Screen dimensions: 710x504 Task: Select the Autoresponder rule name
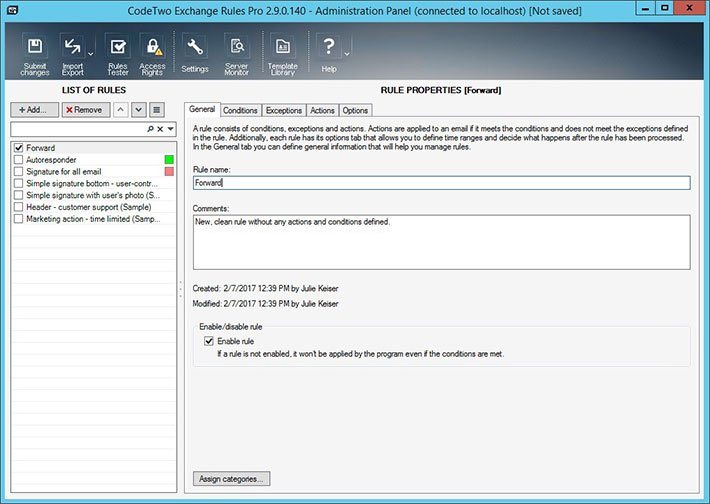51,159
